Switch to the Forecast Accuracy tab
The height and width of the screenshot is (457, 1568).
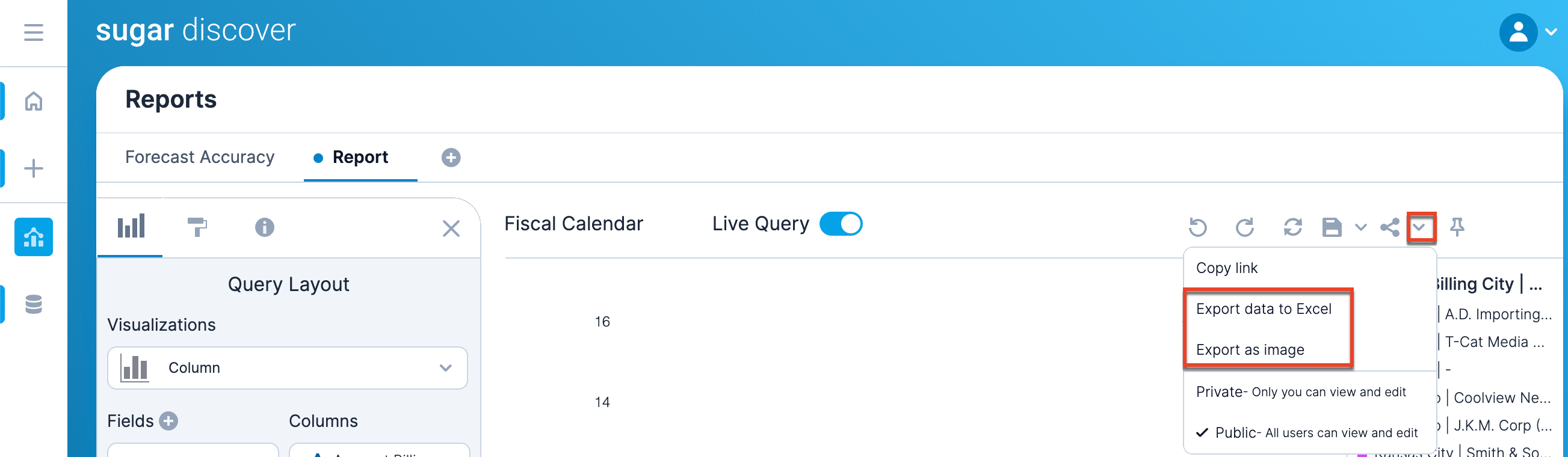tap(200, 157)
